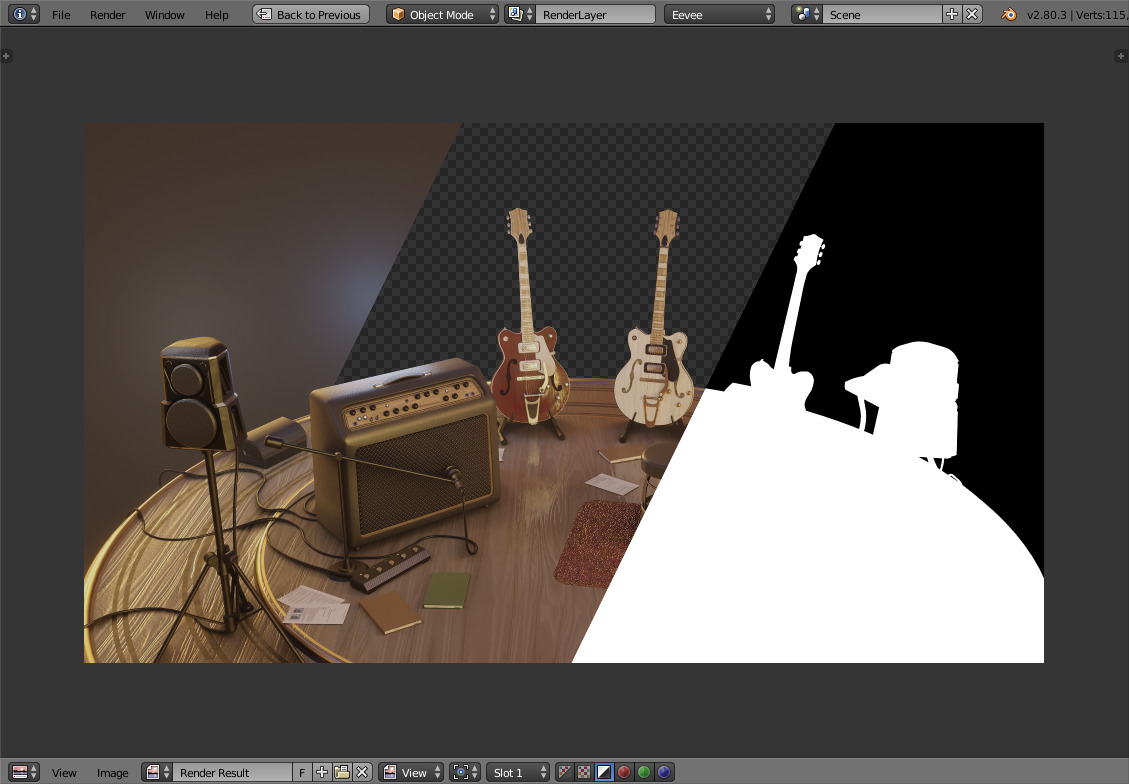Delete the current scene with X
Image resolution: width=1129 pixels, height=784 pixels.
pos(972,14)
